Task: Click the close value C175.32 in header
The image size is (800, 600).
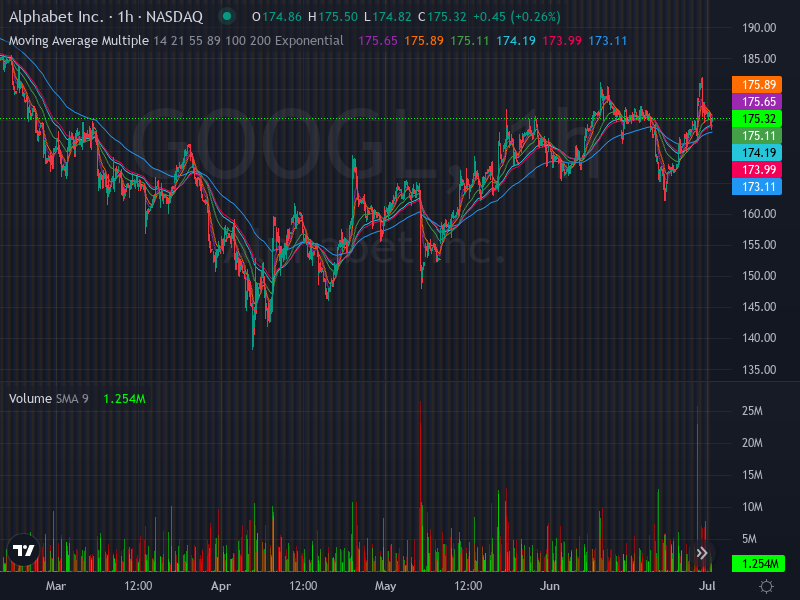Action: [x=442, y=17]
